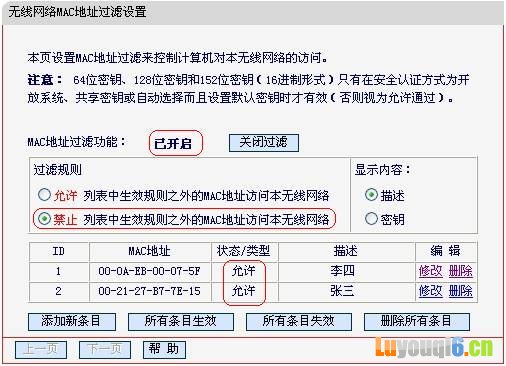506x366 pixels.
Task: Open 修改 link for entry 张三
Action: tap(430, 291)
